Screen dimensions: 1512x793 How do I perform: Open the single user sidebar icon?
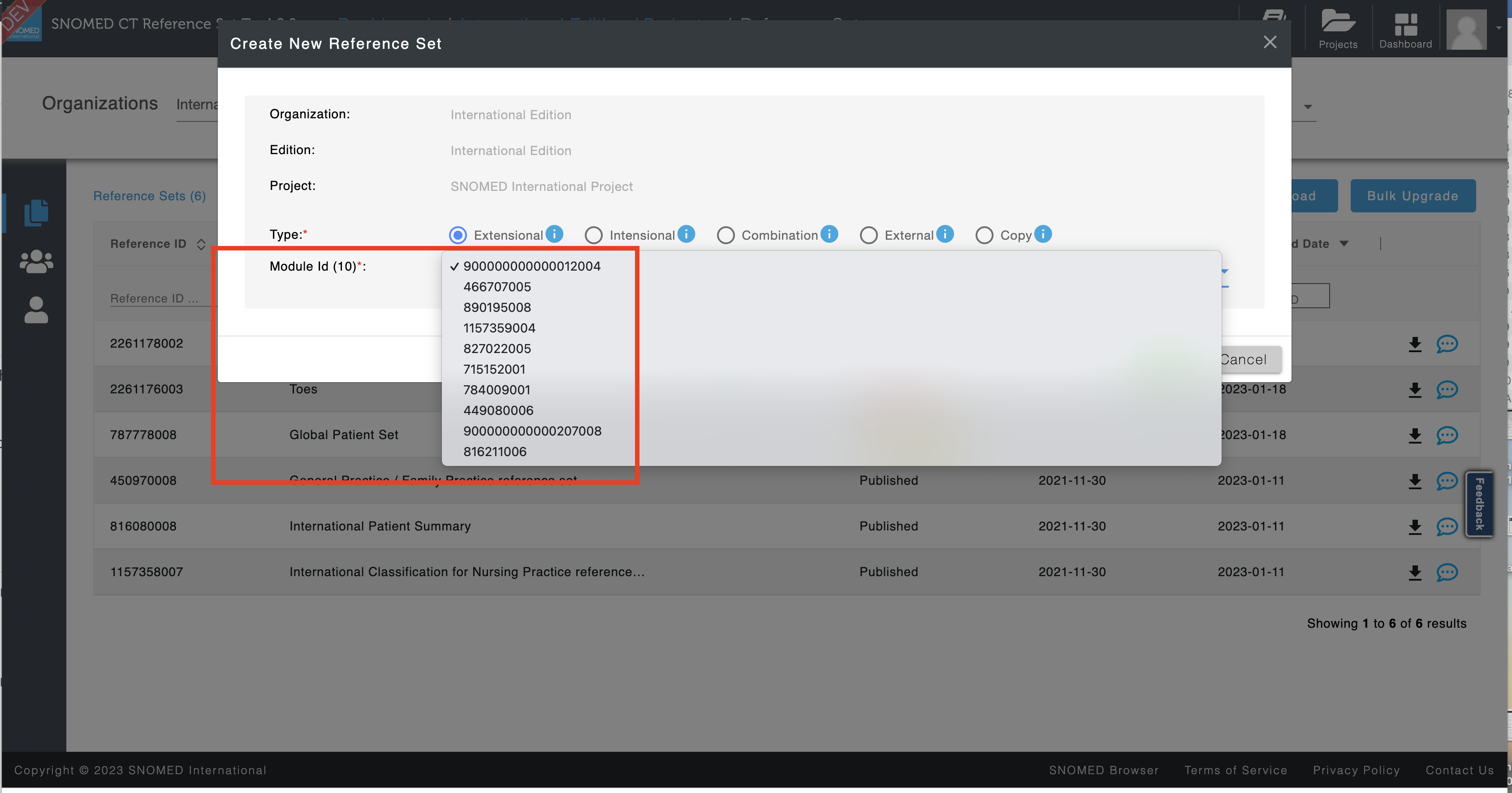click(x=36, y=310)
